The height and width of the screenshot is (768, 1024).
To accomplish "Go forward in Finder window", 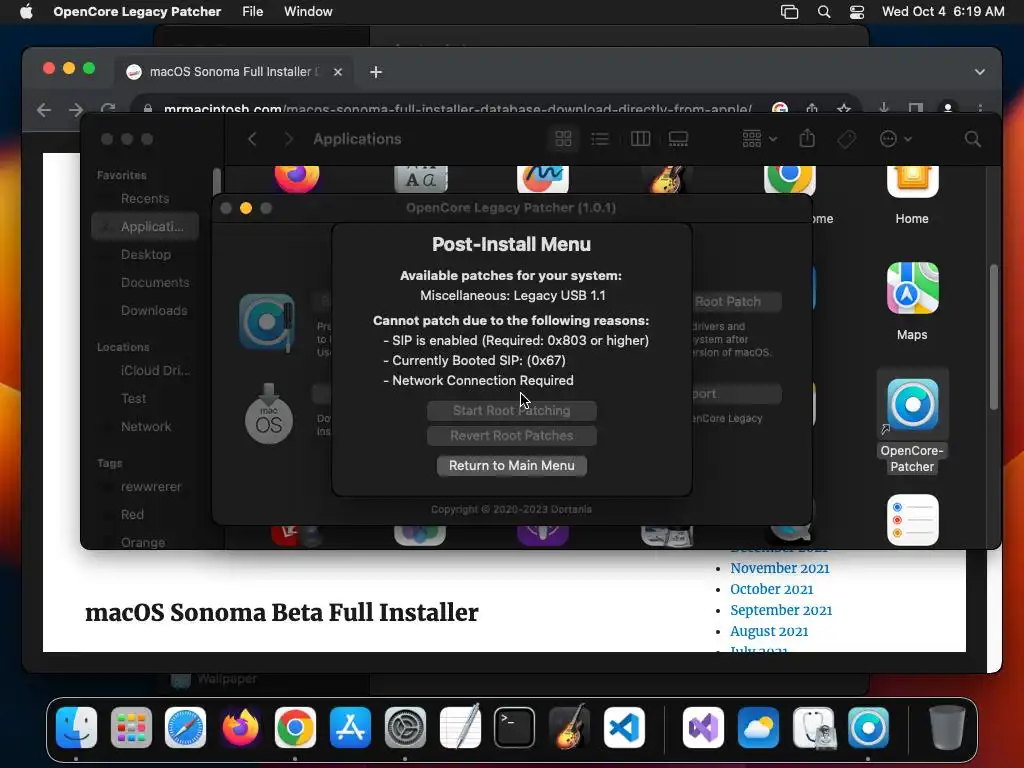I will [x=288, y=138].
